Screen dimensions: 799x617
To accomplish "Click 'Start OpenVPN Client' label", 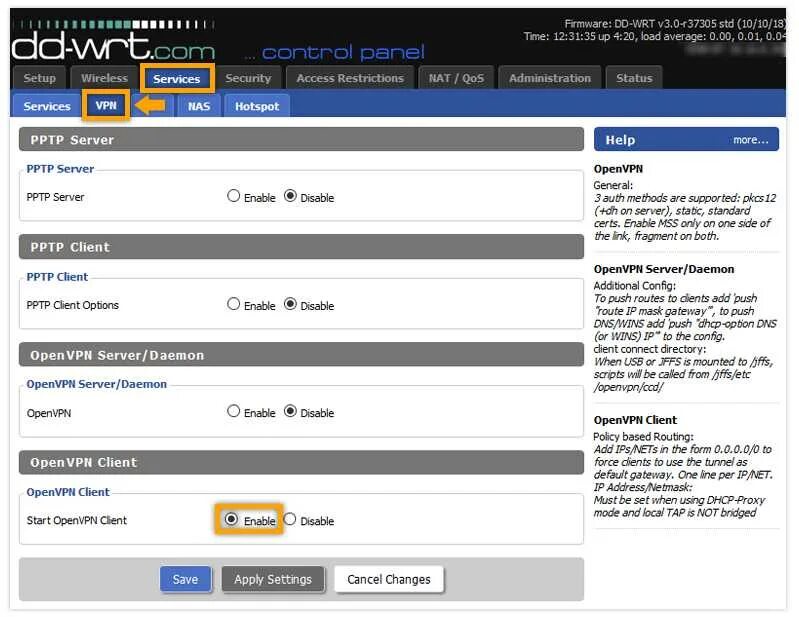I will tap(76, 520).
